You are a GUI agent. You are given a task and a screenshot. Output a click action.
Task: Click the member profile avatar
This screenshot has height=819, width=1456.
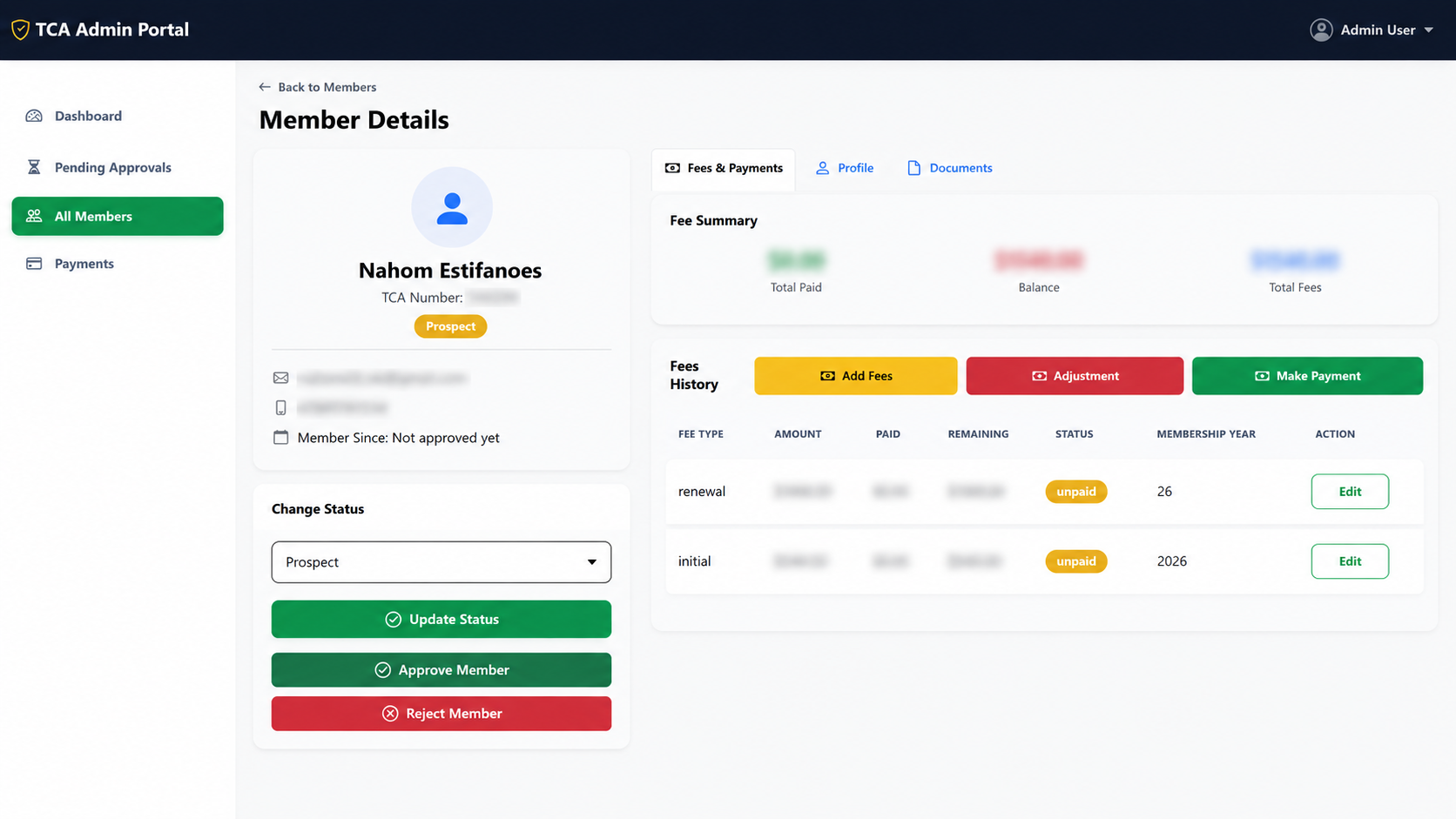[452, 207]
